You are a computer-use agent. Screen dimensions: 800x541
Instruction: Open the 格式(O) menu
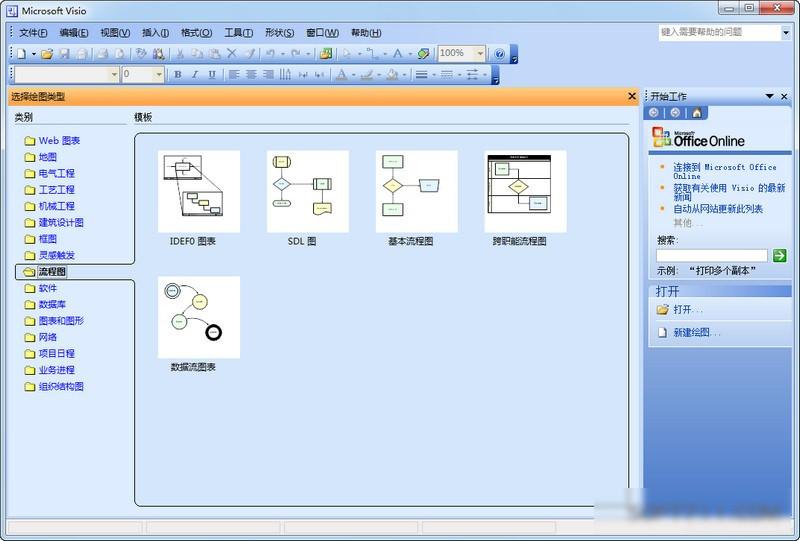[196, 33]
